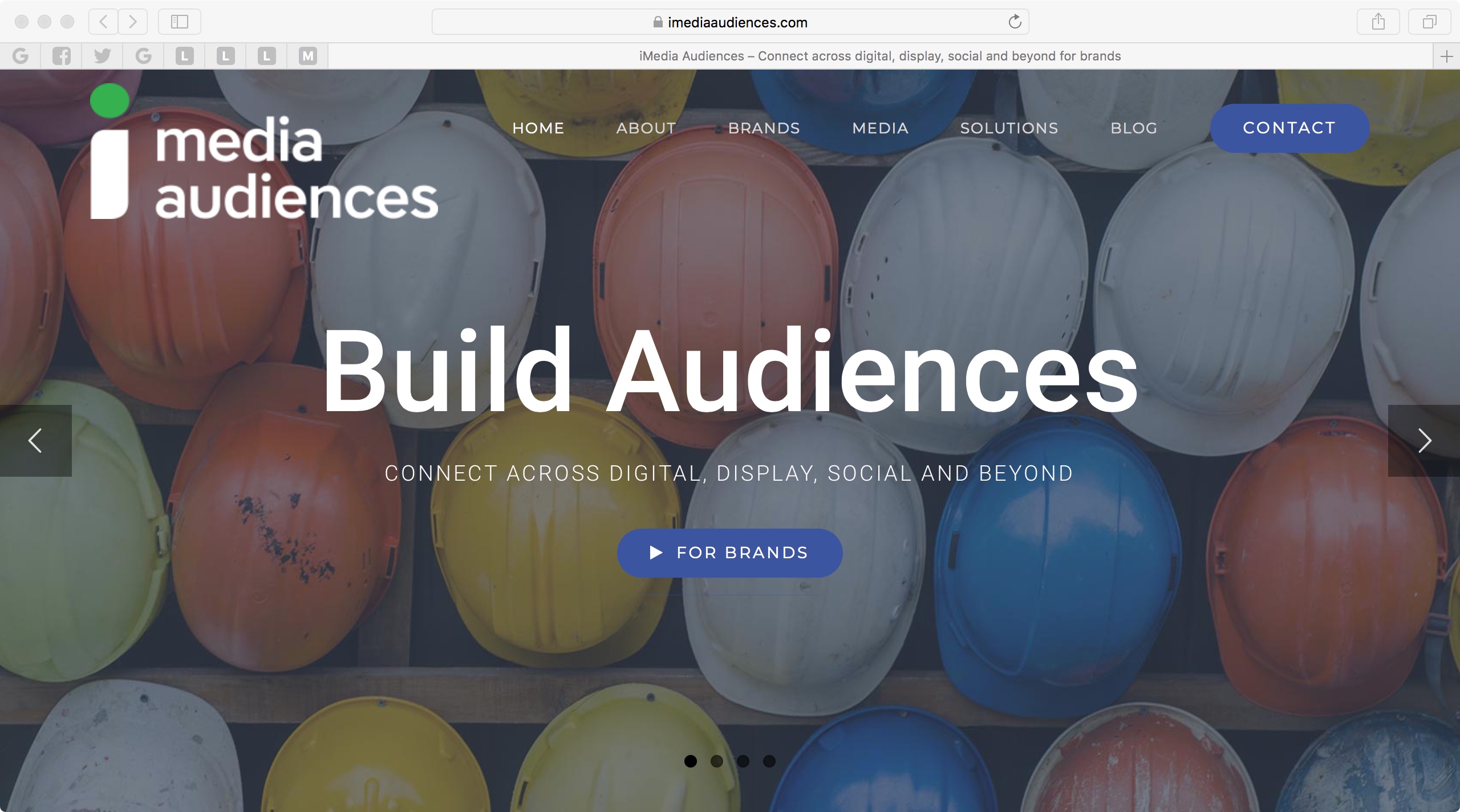Image resolution: width=1460 pixels, height=812 pixels.
Task: Jump to the fourth carousel dot
Action: [x=769, y=761]
